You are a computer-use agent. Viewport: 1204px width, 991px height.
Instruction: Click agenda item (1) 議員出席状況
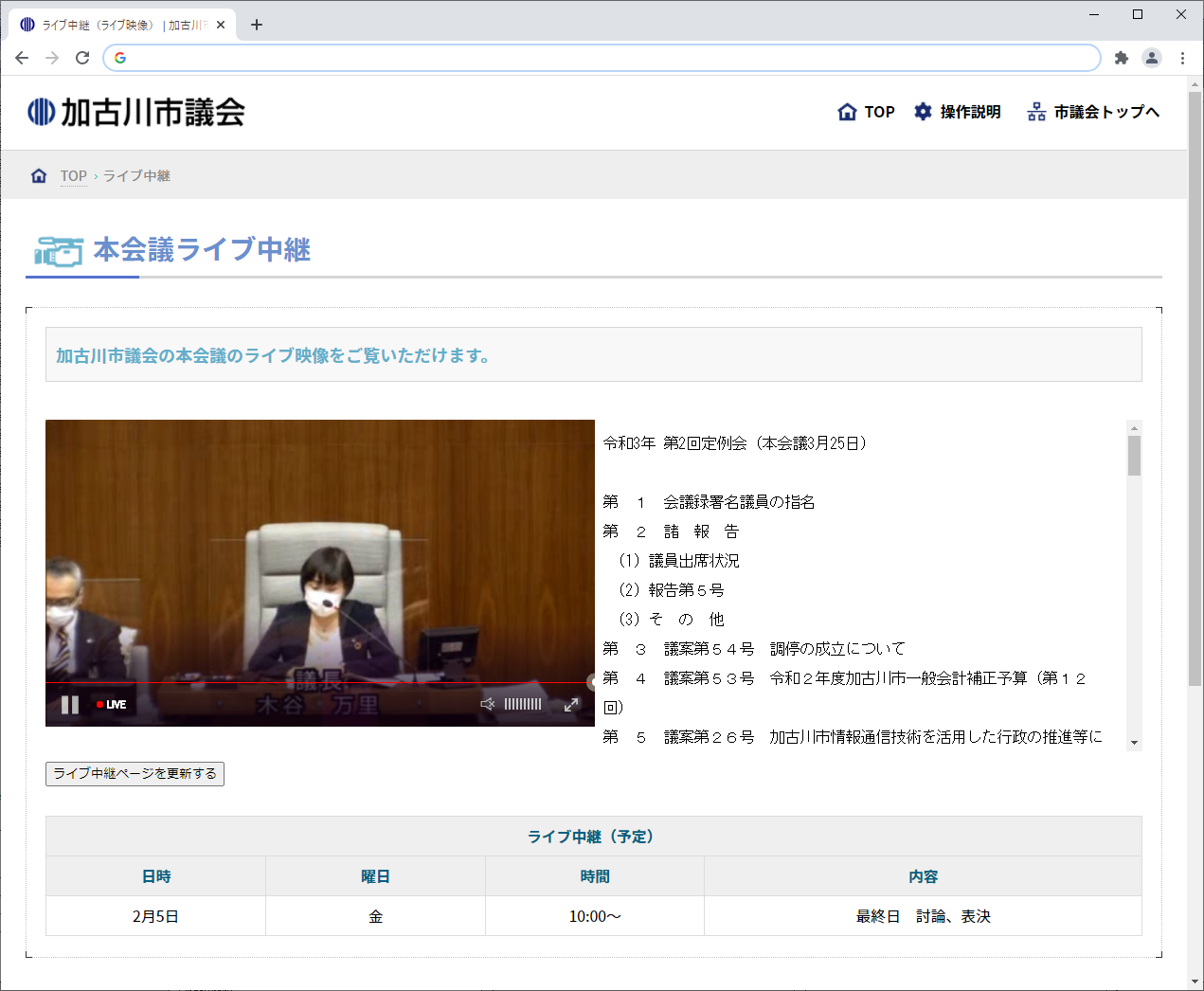point(678,561)
